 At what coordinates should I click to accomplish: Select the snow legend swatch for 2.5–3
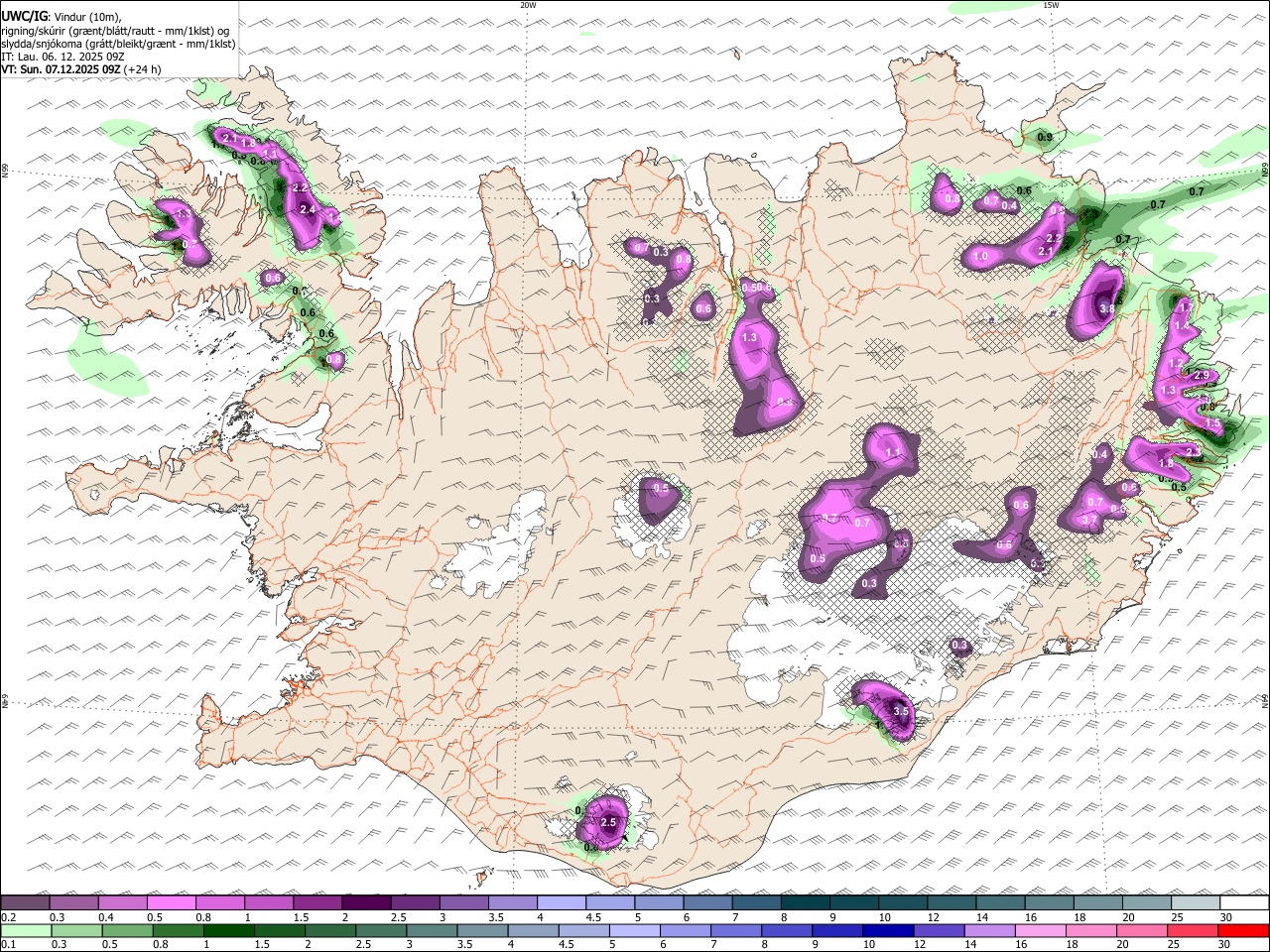point(414,903)
